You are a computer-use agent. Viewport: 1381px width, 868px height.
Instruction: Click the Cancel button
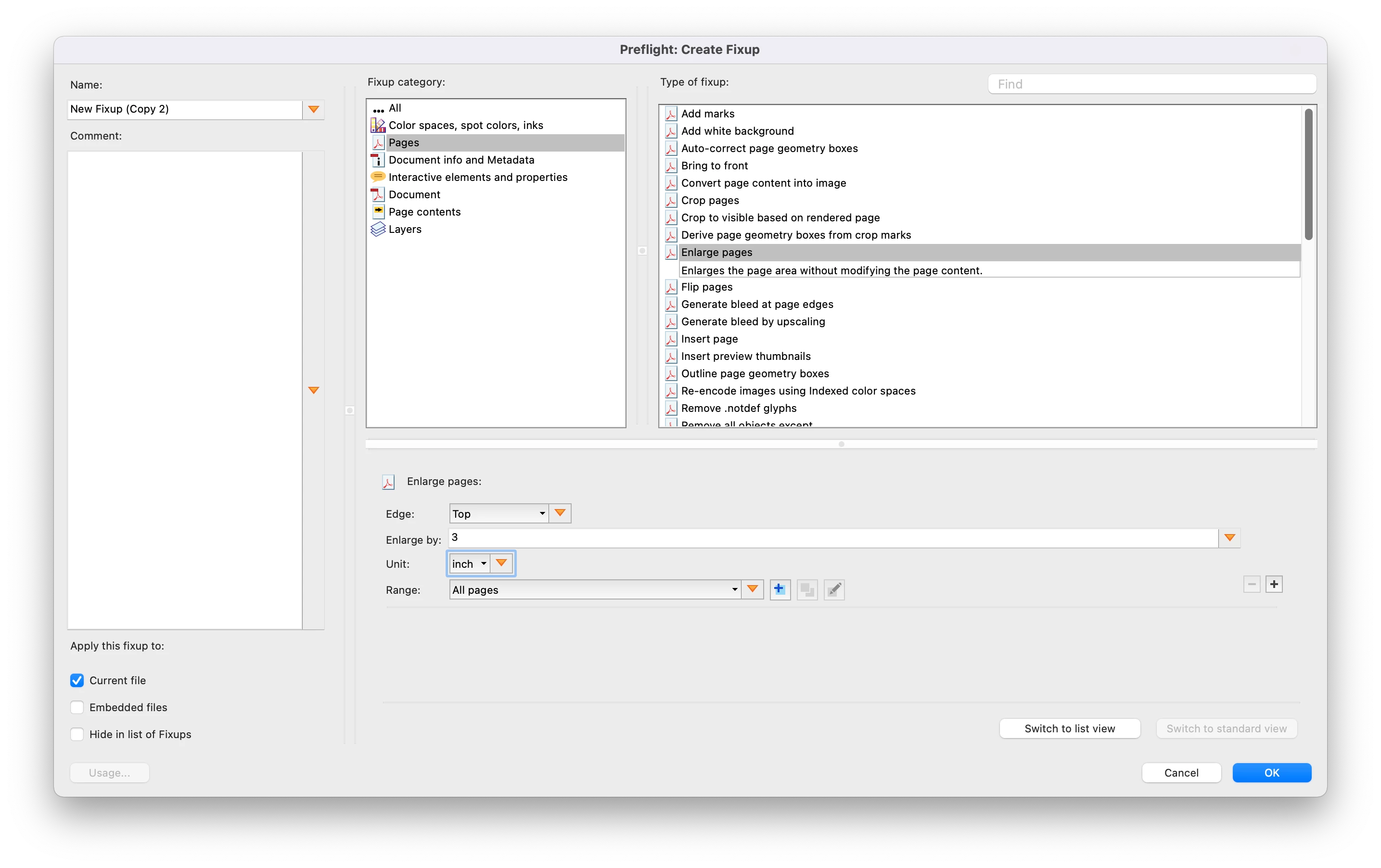pos(1181,773)
